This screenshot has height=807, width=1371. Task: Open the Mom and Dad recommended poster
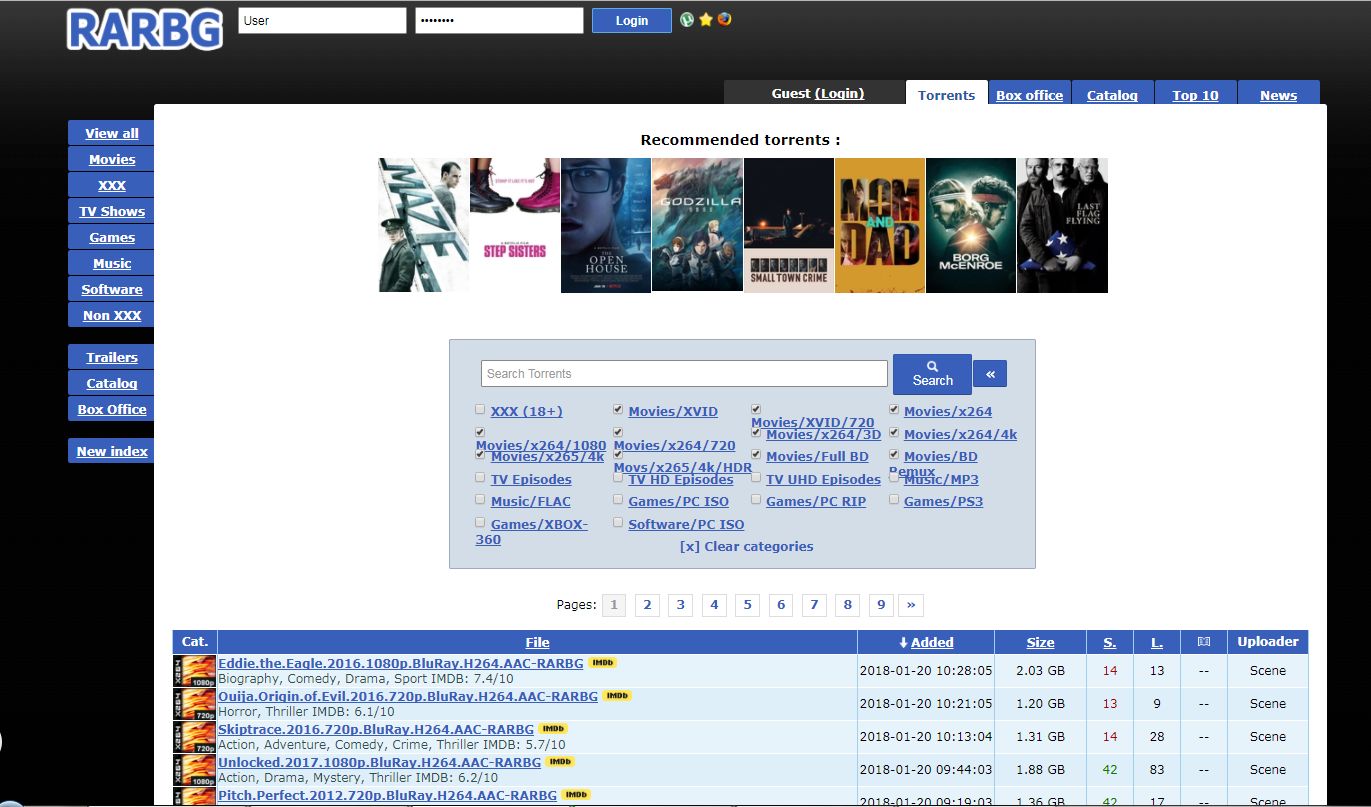click(880, 225)
